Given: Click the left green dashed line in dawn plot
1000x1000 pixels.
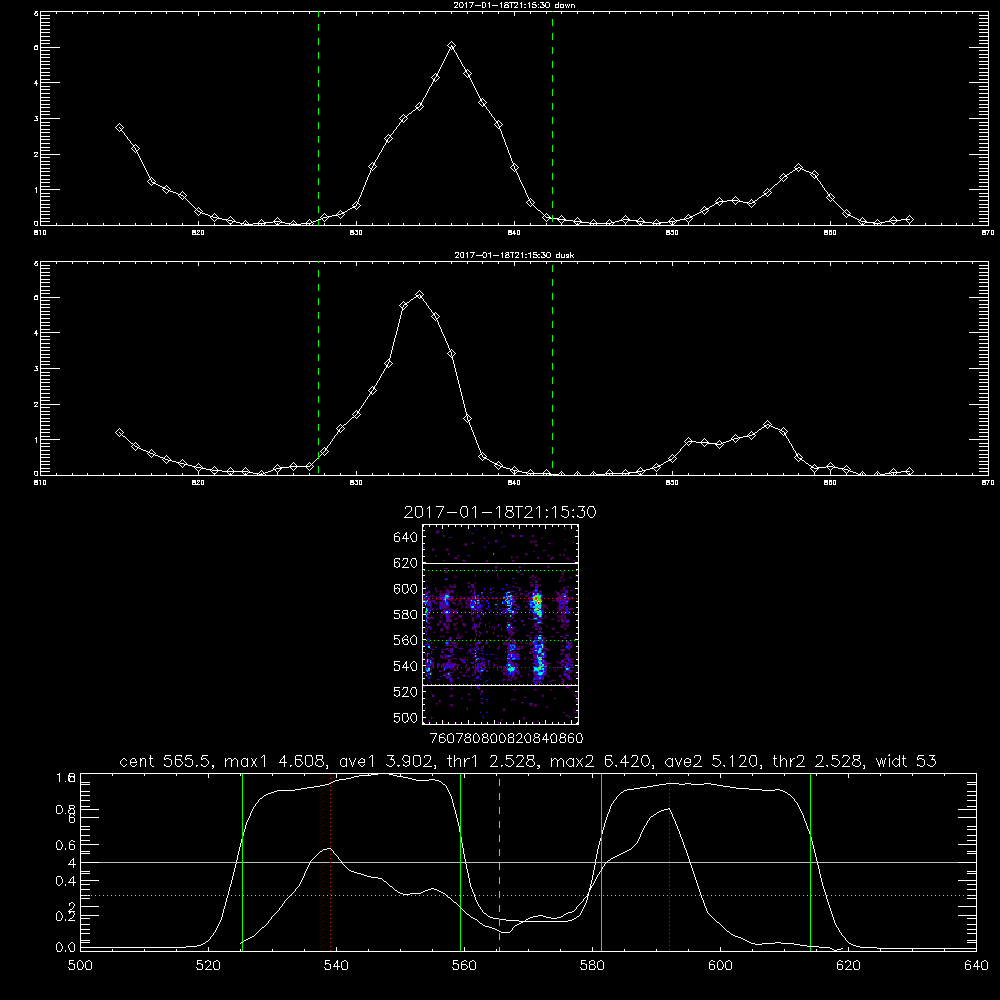Looking at the screenshot, I should (x=318, y=121).
